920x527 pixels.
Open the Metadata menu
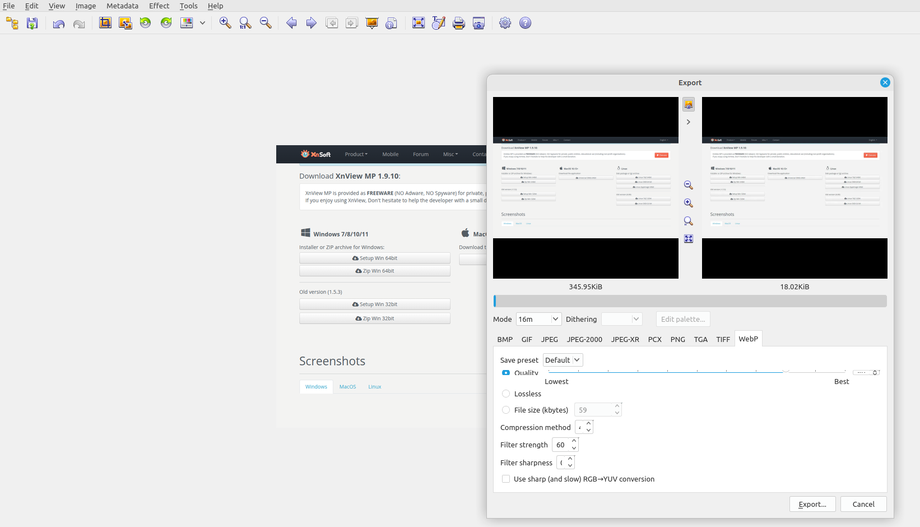point(123,6)
